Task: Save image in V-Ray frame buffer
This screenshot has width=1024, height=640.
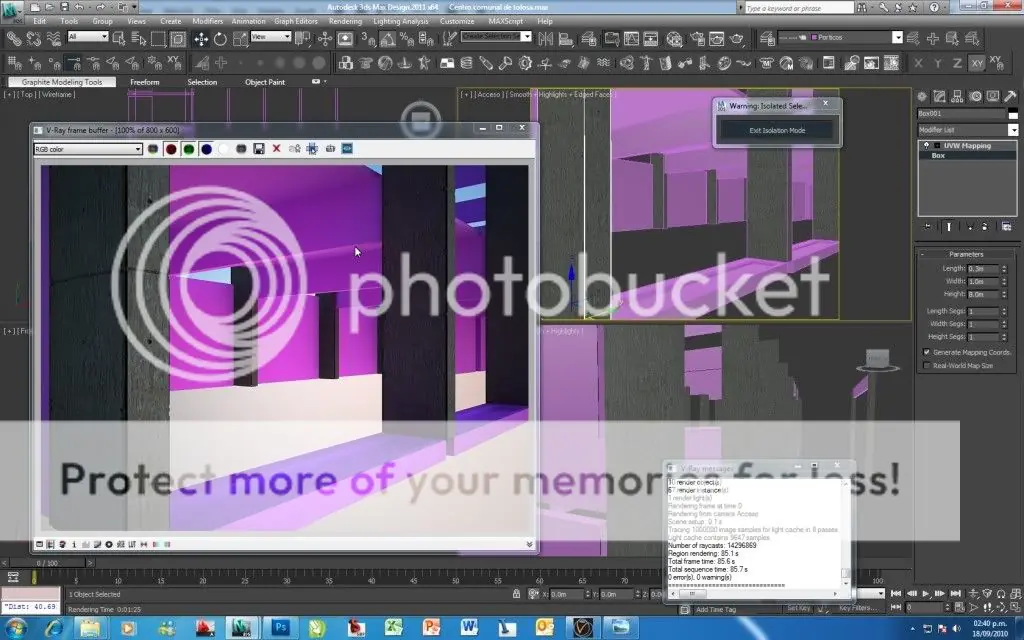Action: tap(259, 149)
